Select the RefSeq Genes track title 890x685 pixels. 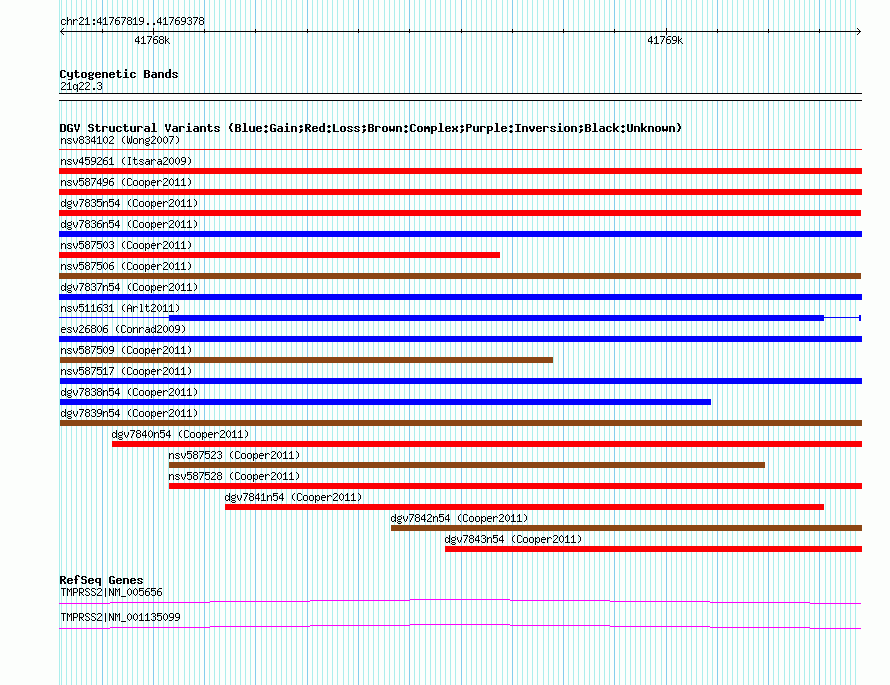tap(101, 580)
